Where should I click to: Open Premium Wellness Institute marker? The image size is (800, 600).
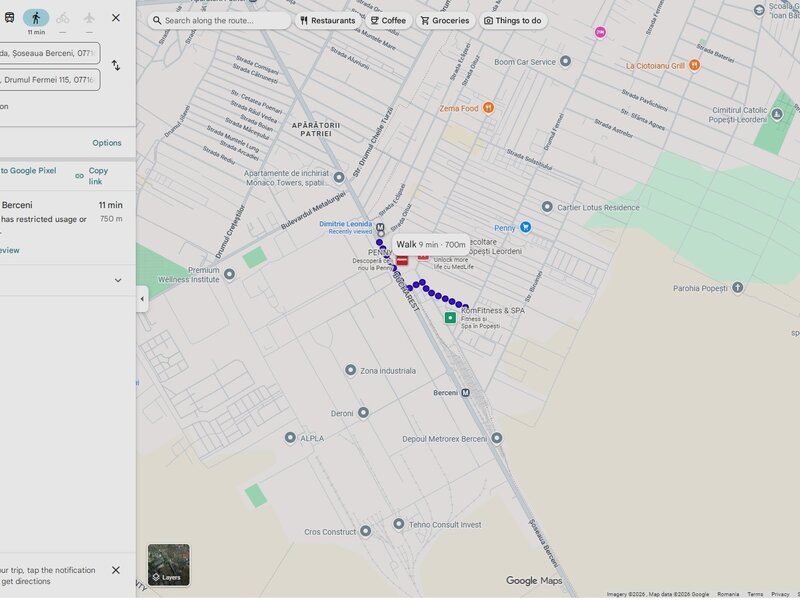230,274
